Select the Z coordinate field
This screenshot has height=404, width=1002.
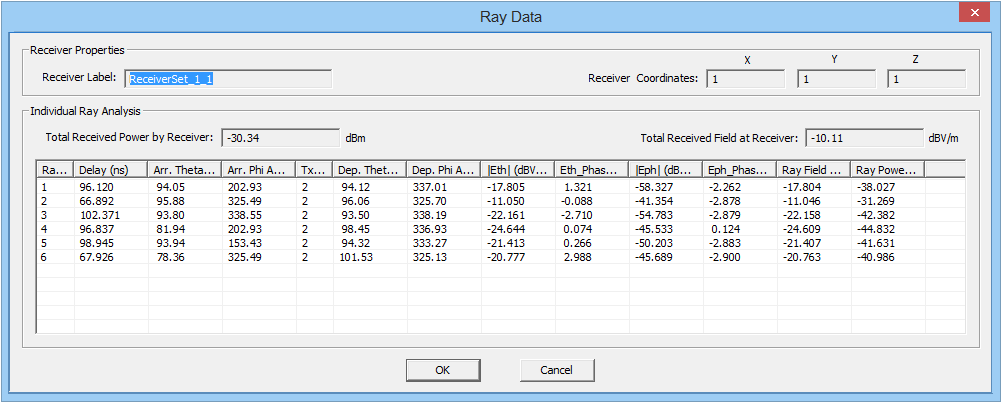pos(926,79)
